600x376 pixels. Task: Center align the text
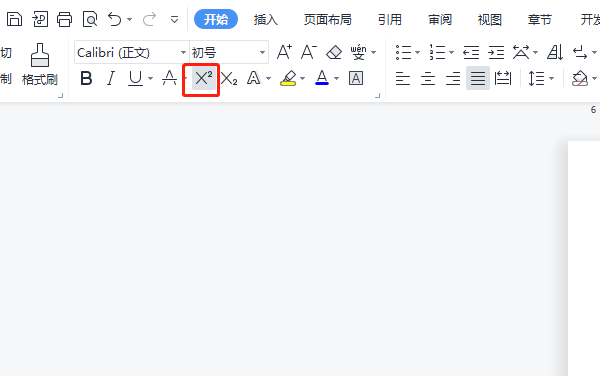428,78
